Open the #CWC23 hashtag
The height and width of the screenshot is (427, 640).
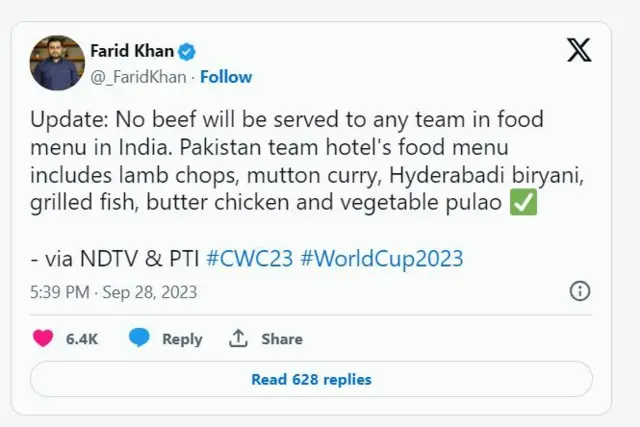pyautogui.click(x=248, y=258)
